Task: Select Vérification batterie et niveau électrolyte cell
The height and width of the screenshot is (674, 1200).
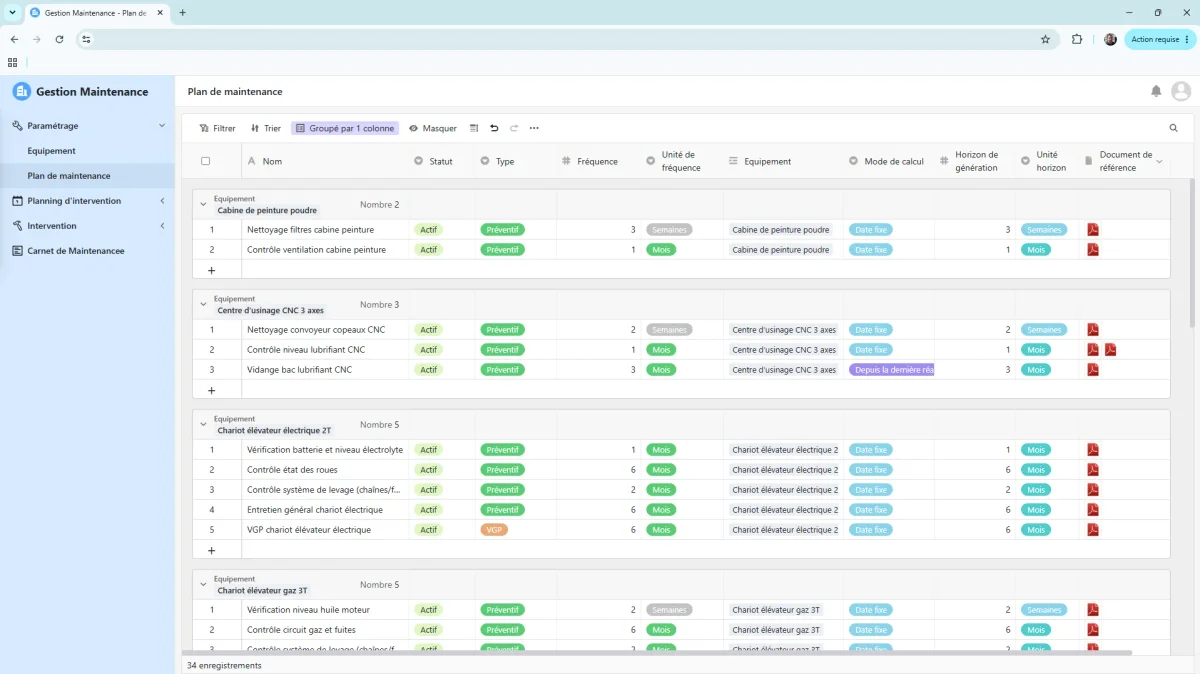Action: pos(325,450)
